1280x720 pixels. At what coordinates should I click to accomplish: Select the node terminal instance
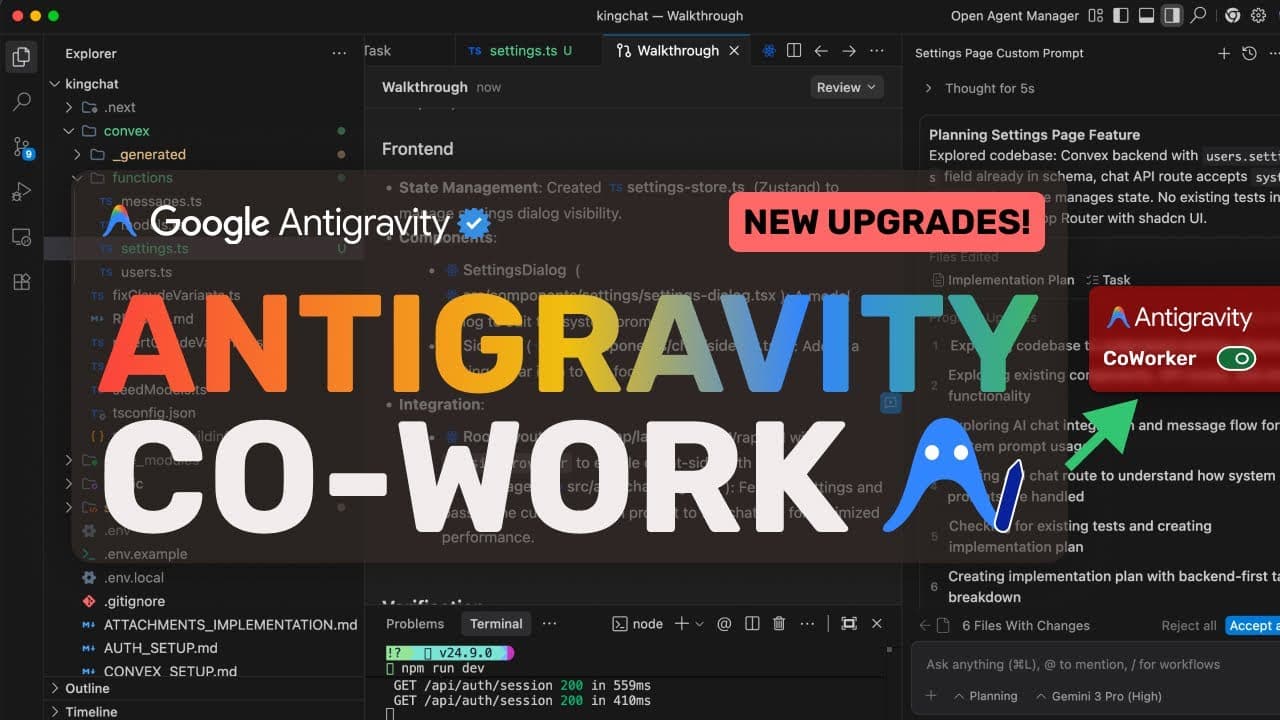pyautogui.click(x=638, y=623)
